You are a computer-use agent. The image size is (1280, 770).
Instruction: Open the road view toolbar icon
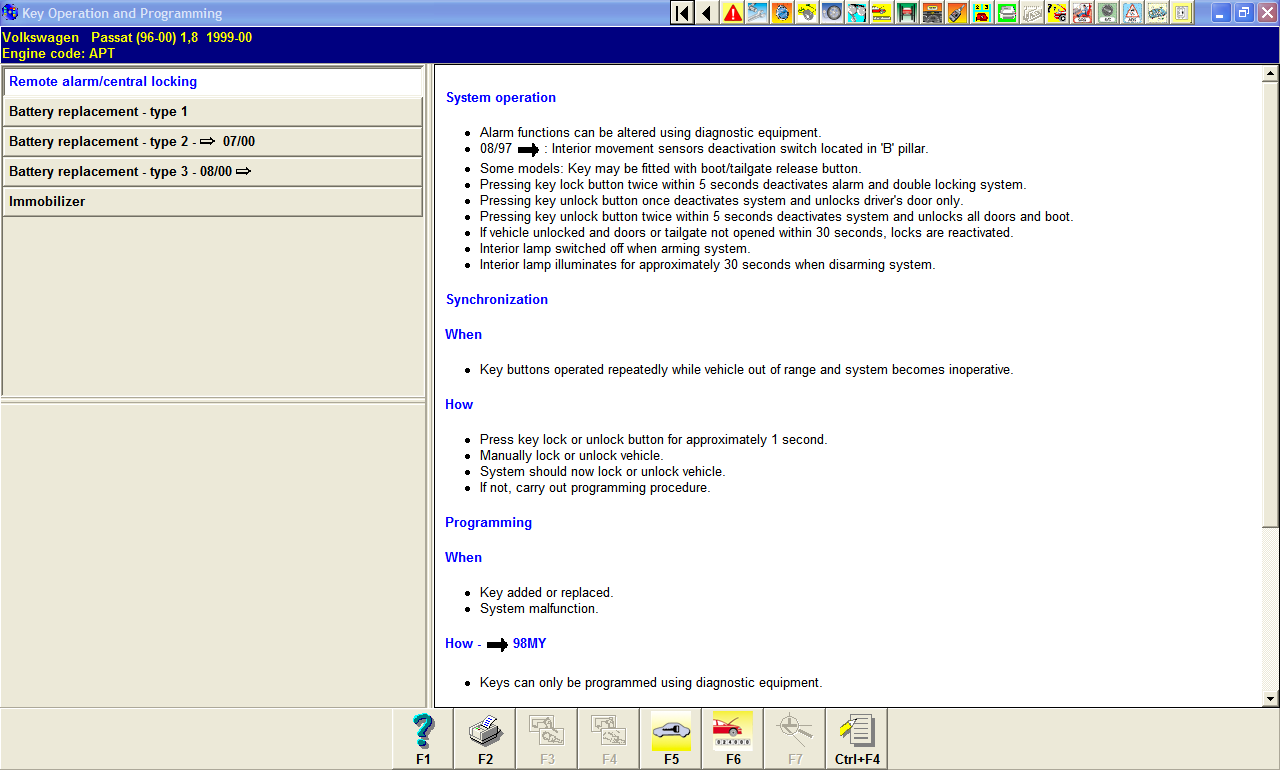coord(932,13)
